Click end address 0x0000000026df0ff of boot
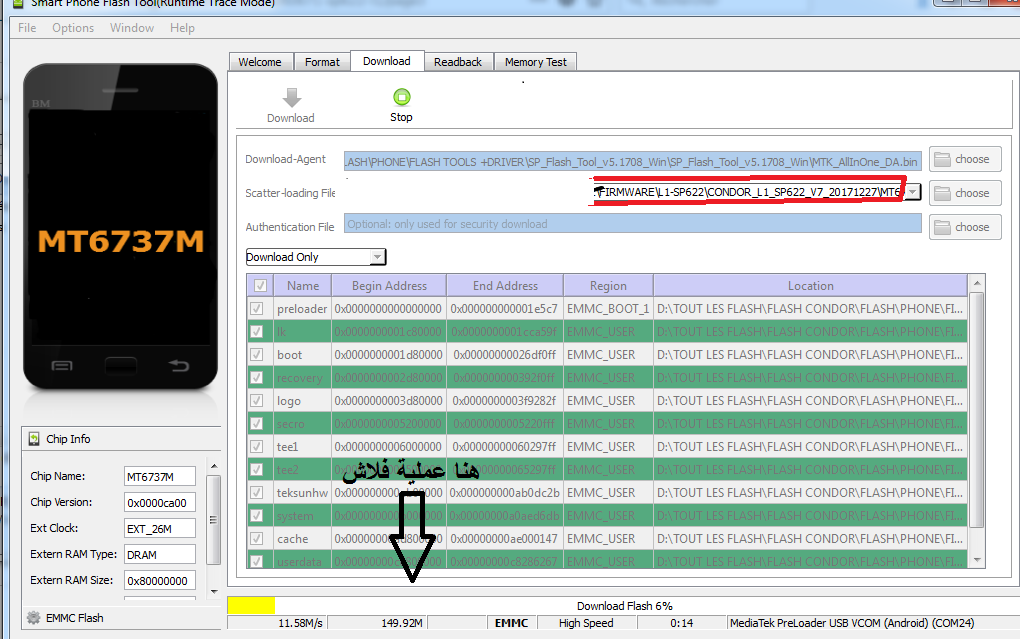The height and width of the screenshot is (639, 1020). [x=505, y=355]
